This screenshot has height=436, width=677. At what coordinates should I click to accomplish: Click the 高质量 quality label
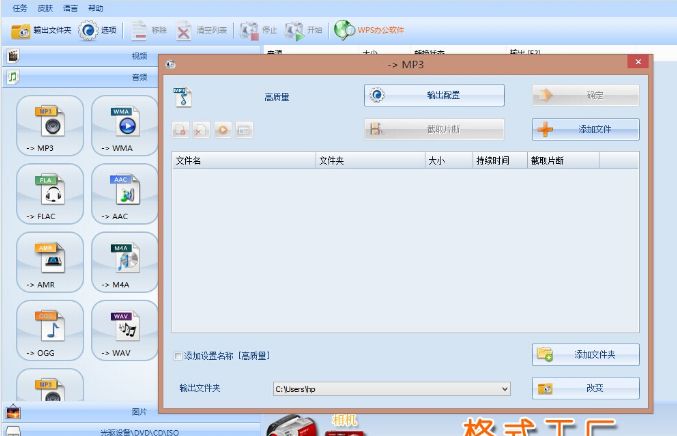277,97
